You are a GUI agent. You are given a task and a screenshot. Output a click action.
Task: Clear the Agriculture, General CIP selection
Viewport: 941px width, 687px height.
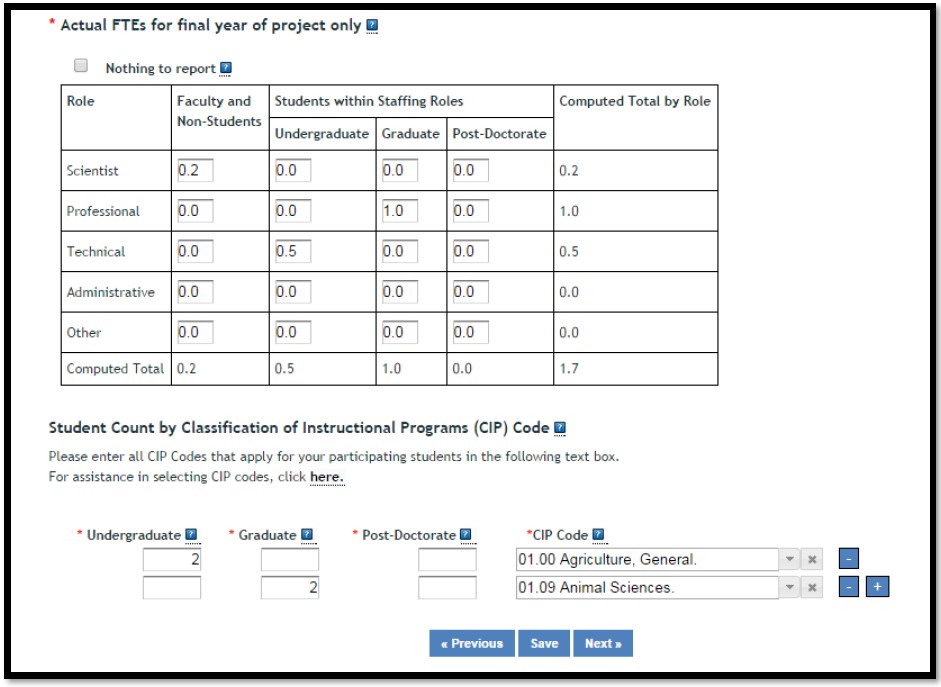click(813, 560)
